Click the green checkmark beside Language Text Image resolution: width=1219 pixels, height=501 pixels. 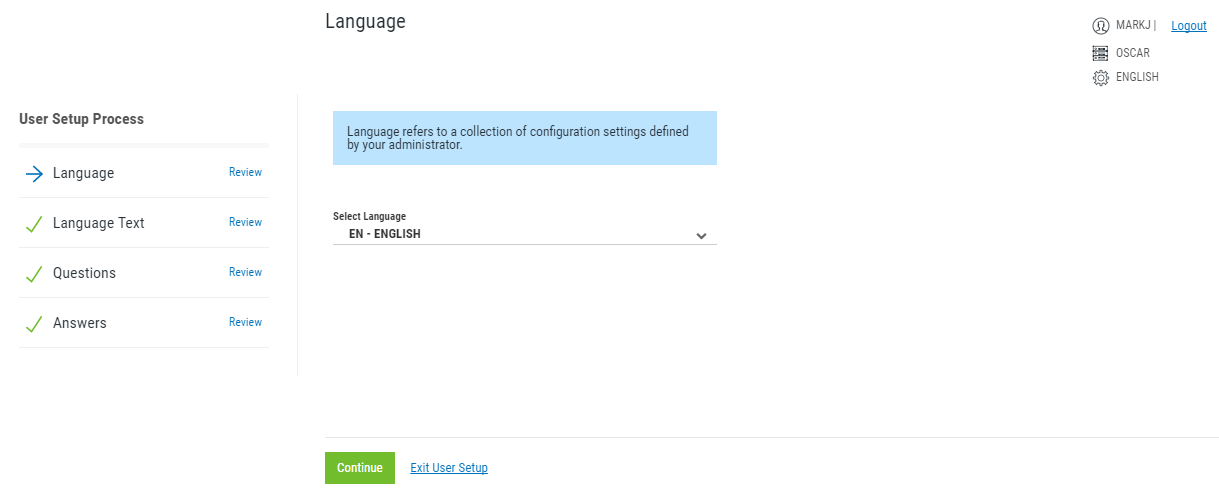coord(34,224)
